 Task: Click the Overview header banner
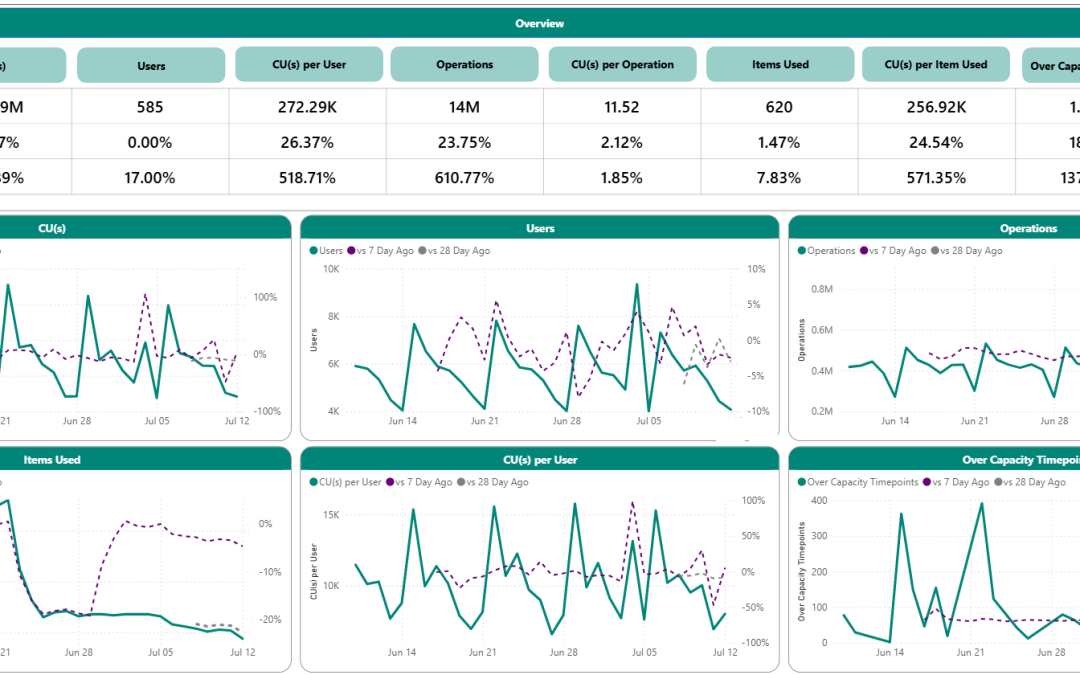click(x=539, y=23)
